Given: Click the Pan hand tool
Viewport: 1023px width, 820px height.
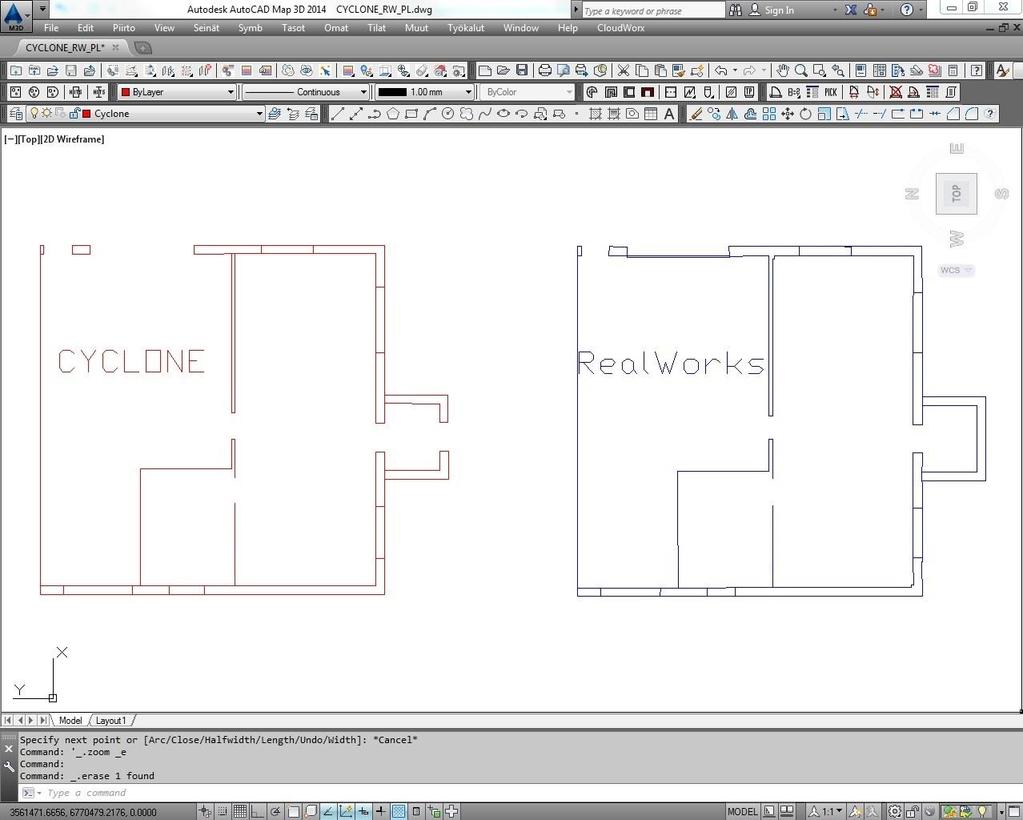Looking at the screenshot, I should click(782, 70).
